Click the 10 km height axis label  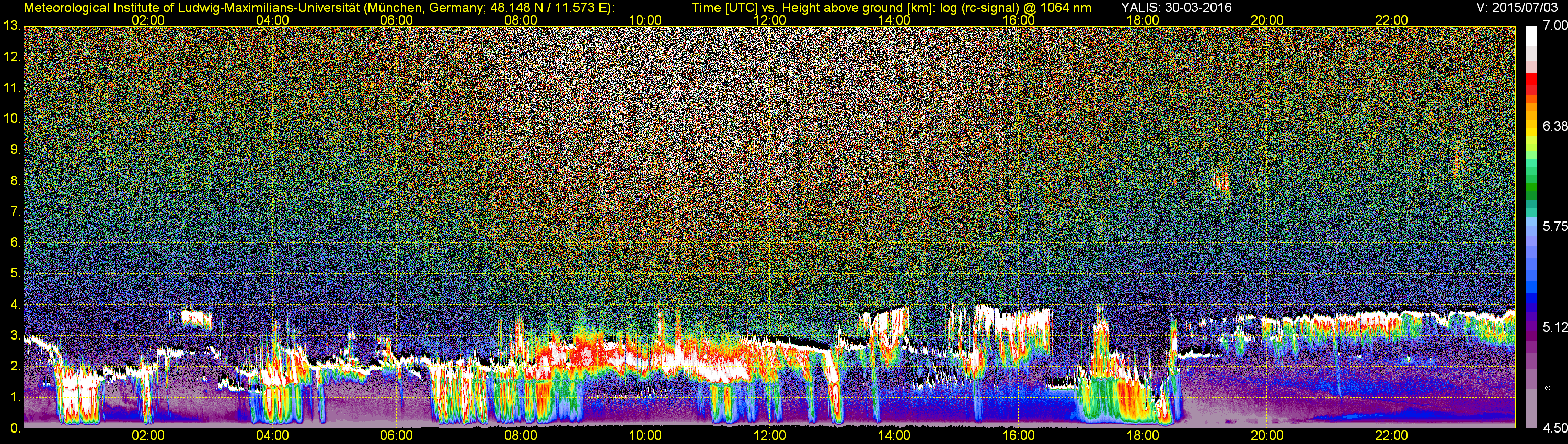[x=11, y=119]
